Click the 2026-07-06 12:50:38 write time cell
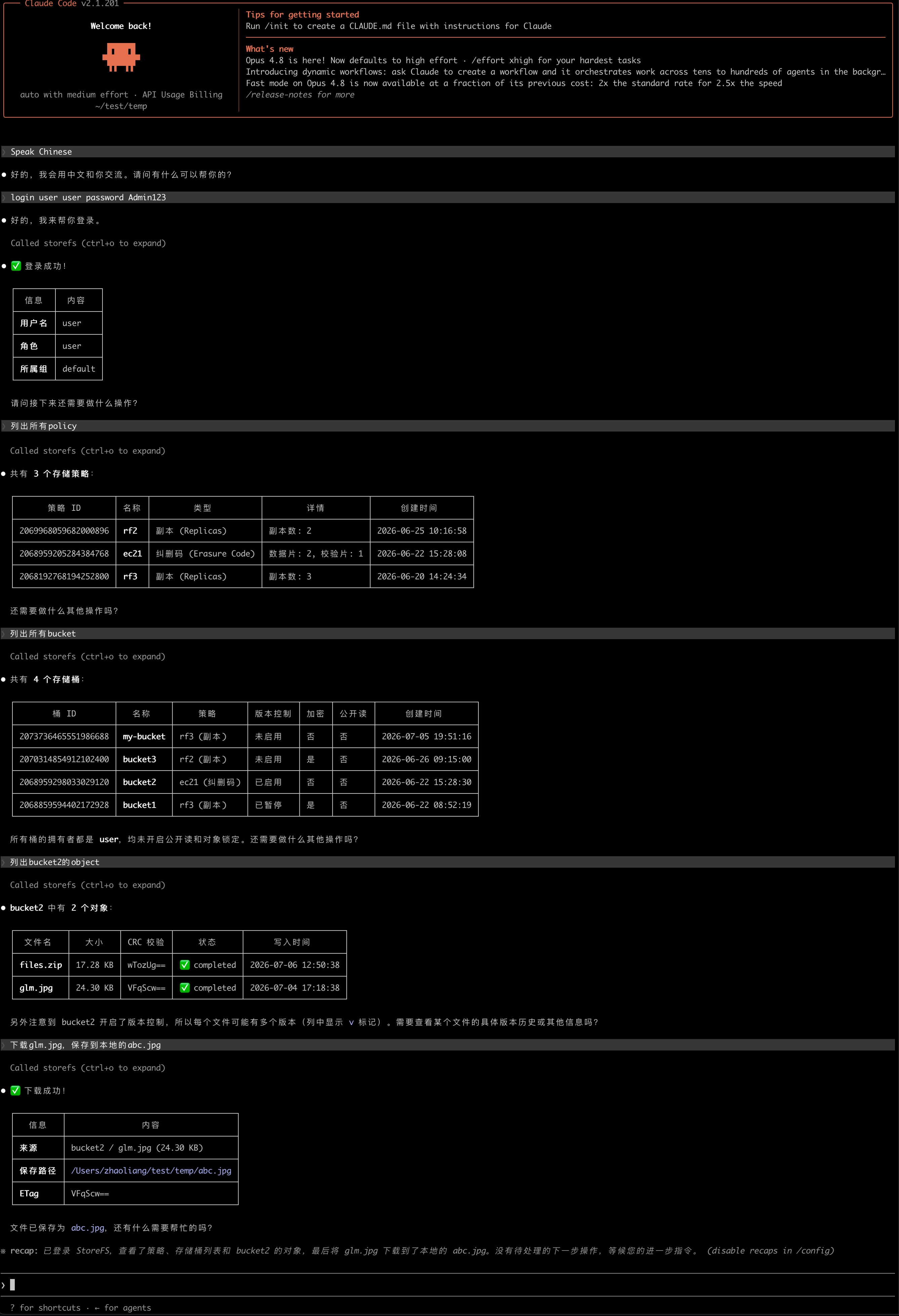Screen dimensions: 899x1316 click(x=295, y=964)
